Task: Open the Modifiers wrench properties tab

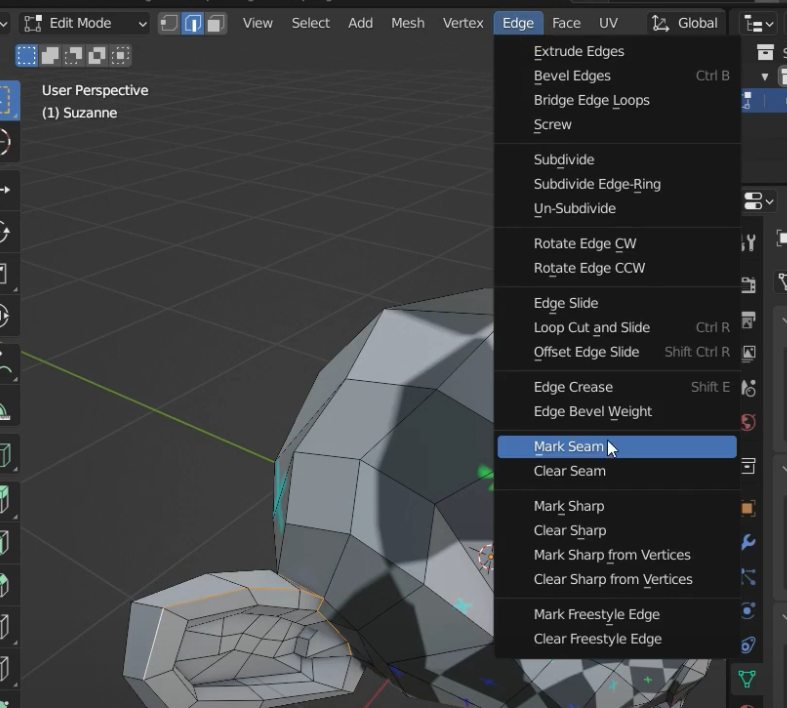Action: tap(748, 542)
